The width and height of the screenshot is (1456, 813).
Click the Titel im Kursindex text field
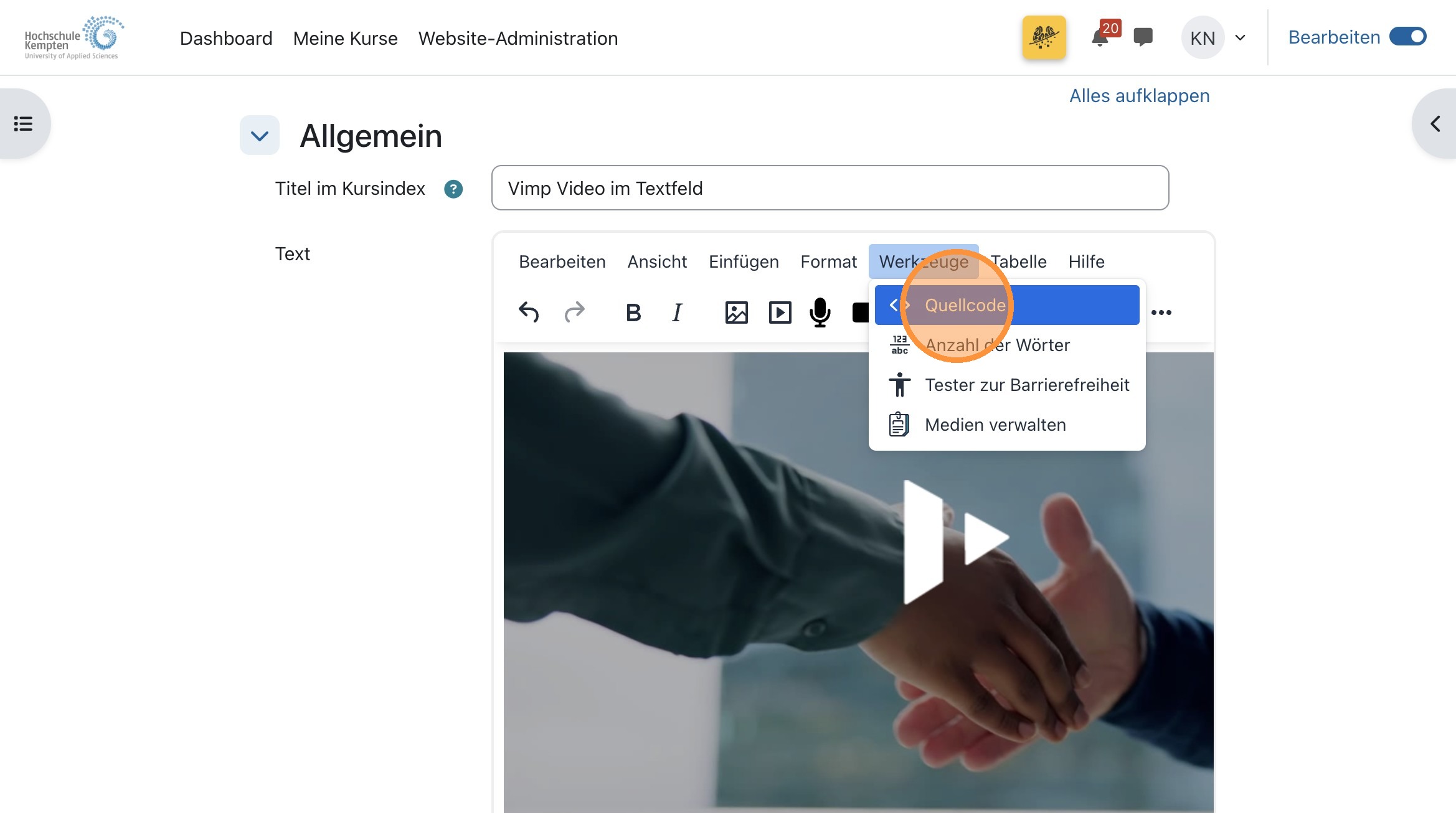[x=830, y=188]
